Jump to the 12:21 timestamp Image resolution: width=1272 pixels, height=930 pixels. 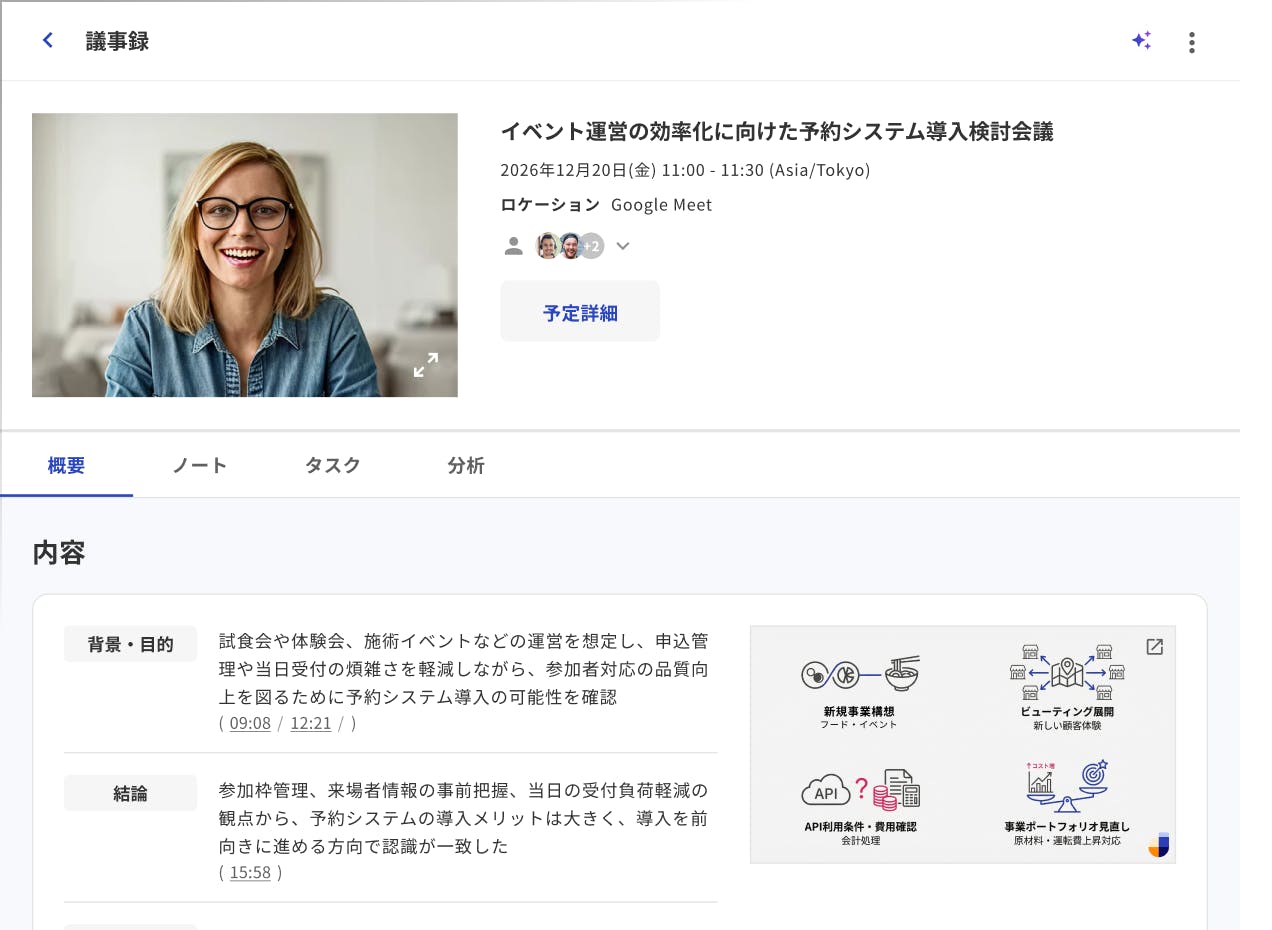[x=310, y=723]
